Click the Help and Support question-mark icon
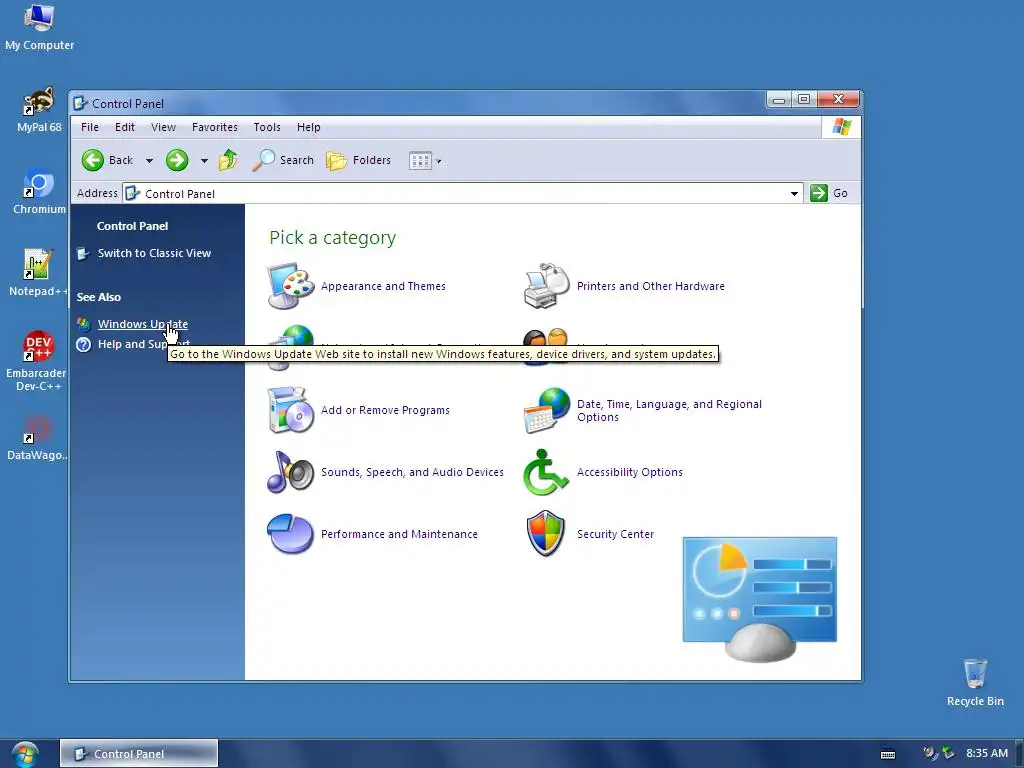The width and height of the screenshot is (1024, 768). tap(84, 344)
